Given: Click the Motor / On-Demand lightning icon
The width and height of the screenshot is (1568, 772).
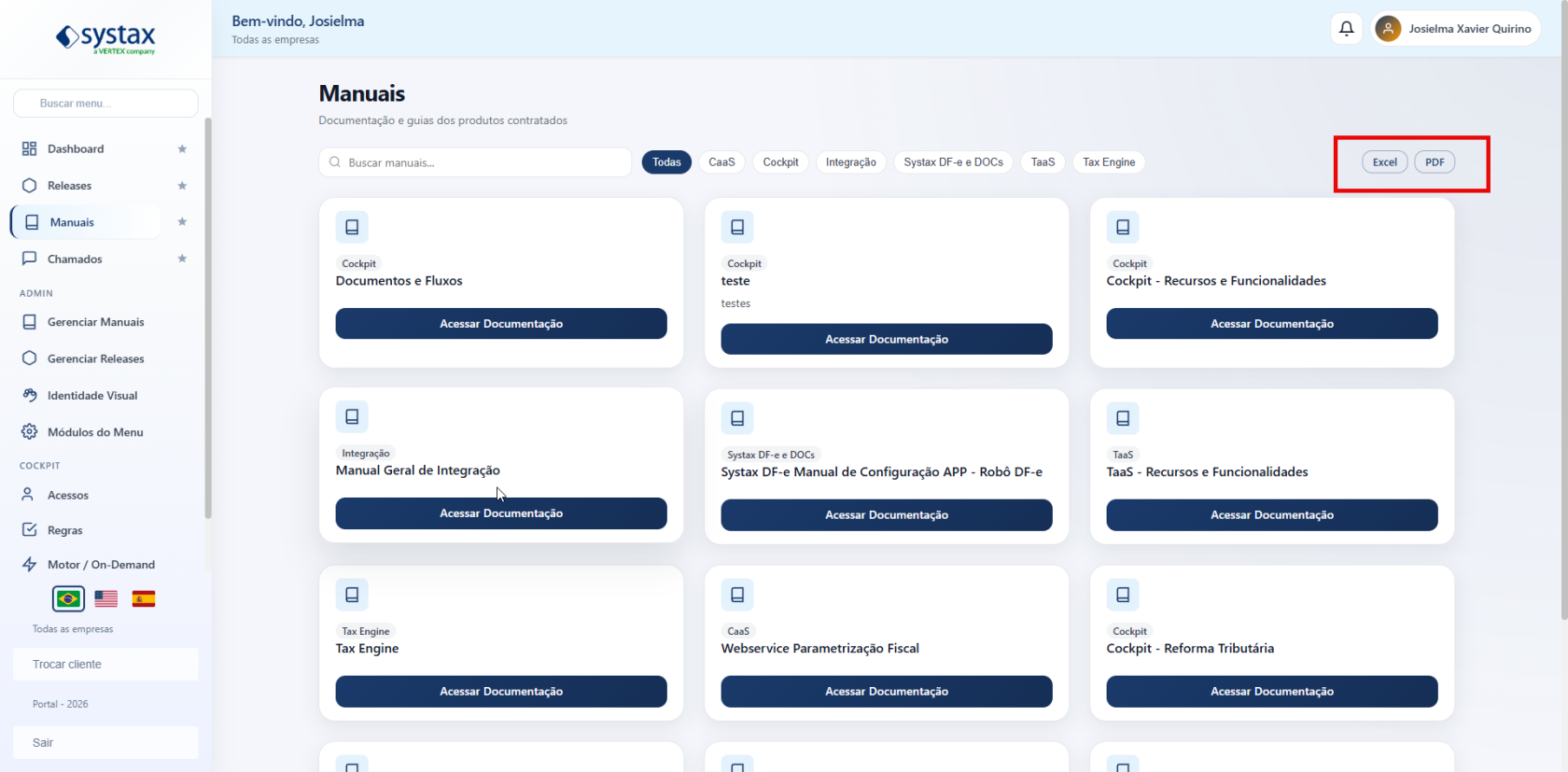Looking at the screenshot, I should 30,564.
